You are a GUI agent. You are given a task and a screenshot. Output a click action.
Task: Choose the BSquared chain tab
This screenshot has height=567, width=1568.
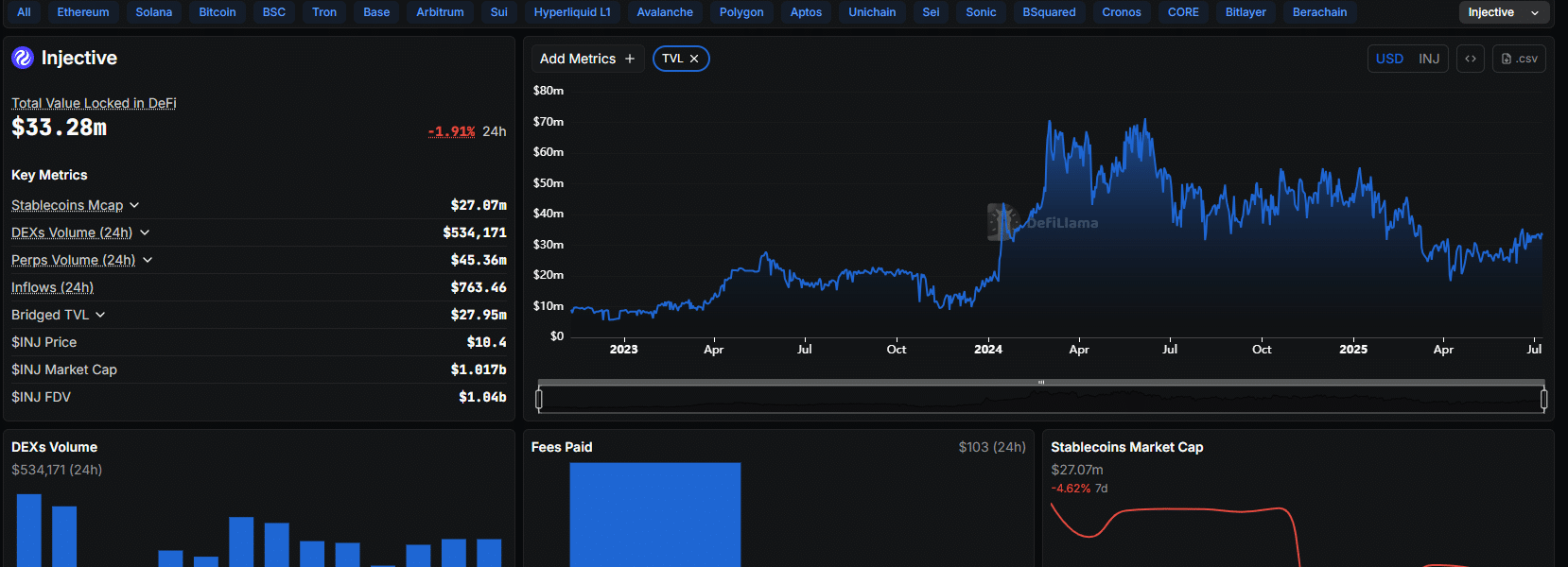pyautogui.click(x=1050, y=12)
